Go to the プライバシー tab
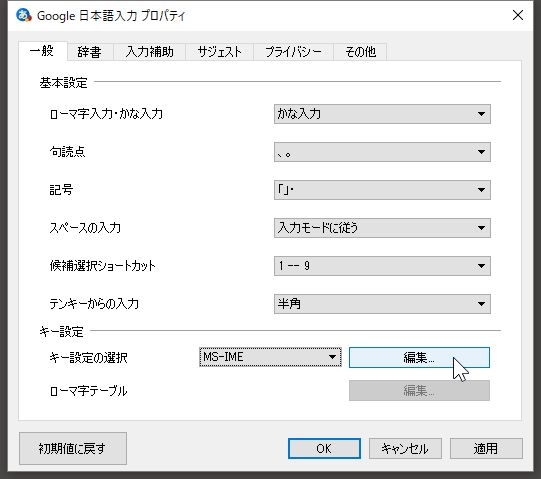The width and height of the screenshot is (541, 479). pos(293,52)
